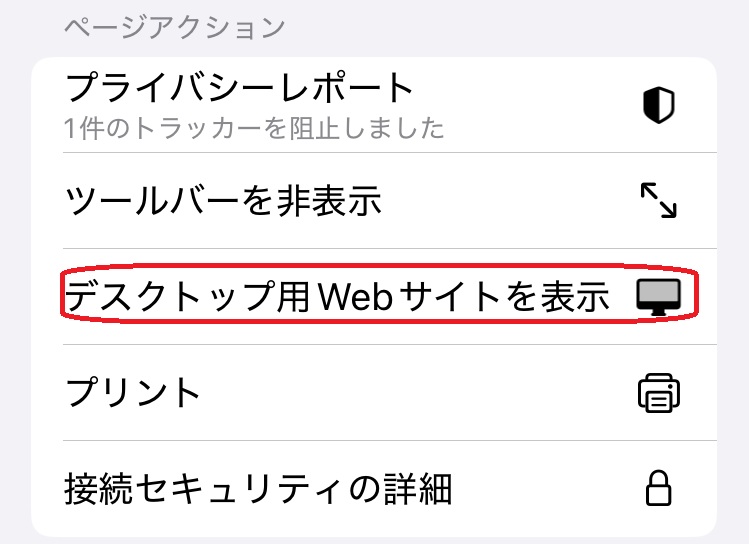749x544 pixels.
Task: Select the プリント menu item
Action: click(x=133, y=393)
